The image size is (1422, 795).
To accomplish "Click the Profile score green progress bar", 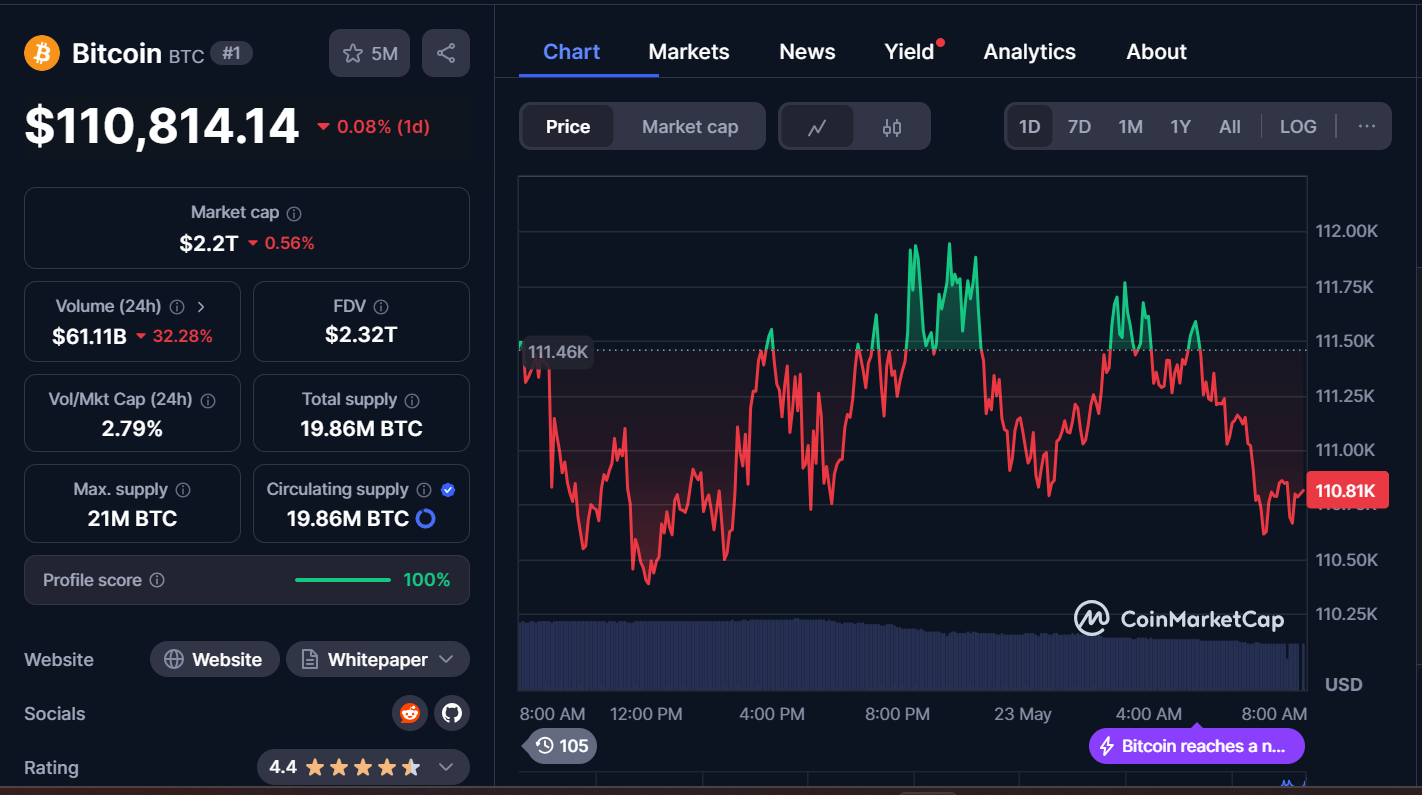I will pos(343,580).
